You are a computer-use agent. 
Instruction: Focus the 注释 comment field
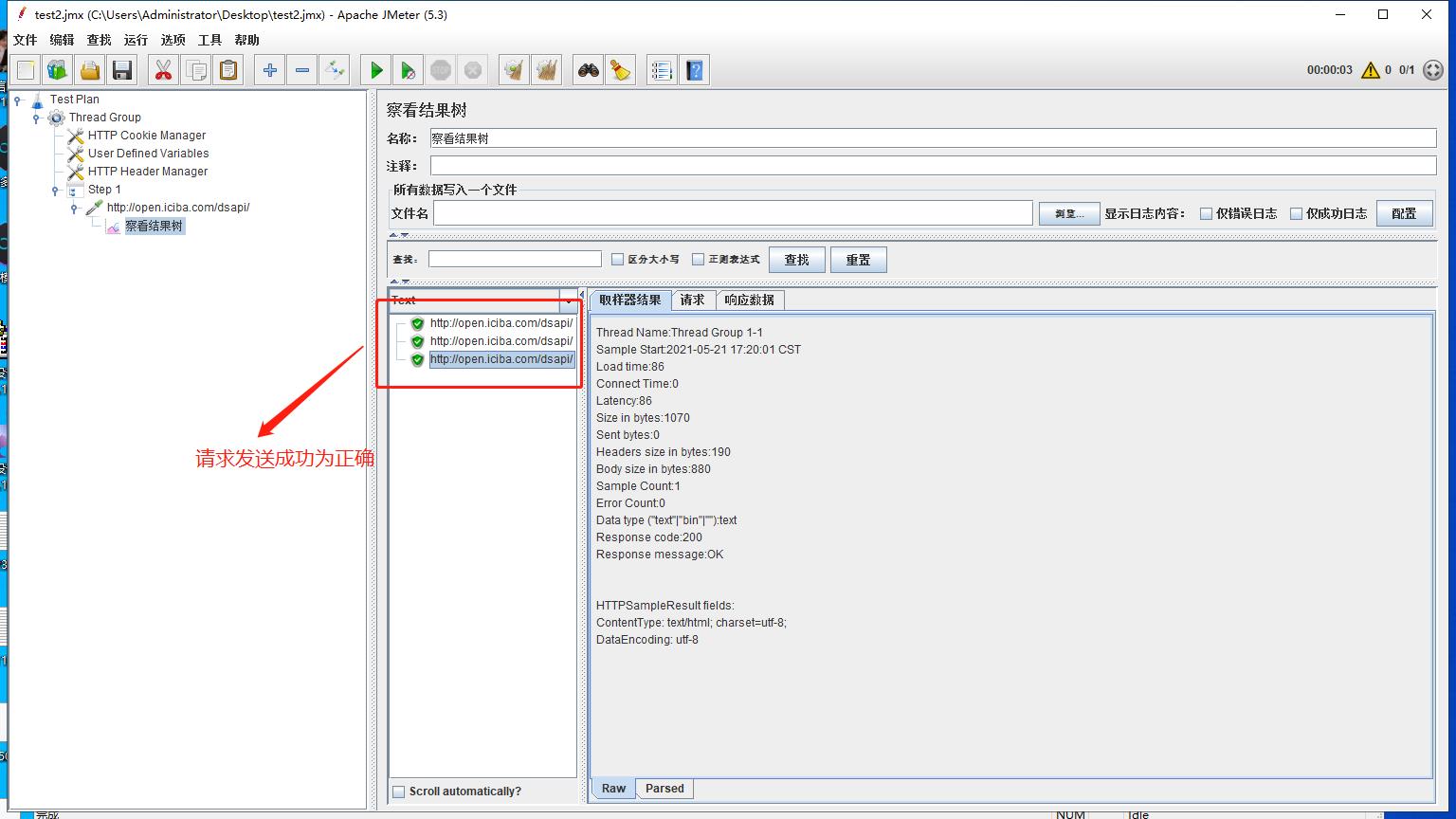[x=933, y=166]
